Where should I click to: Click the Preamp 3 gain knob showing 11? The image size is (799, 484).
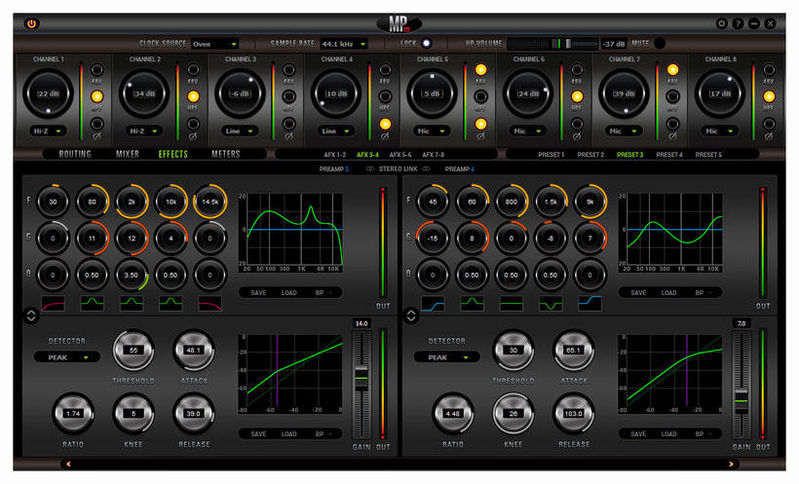[92, 238]
